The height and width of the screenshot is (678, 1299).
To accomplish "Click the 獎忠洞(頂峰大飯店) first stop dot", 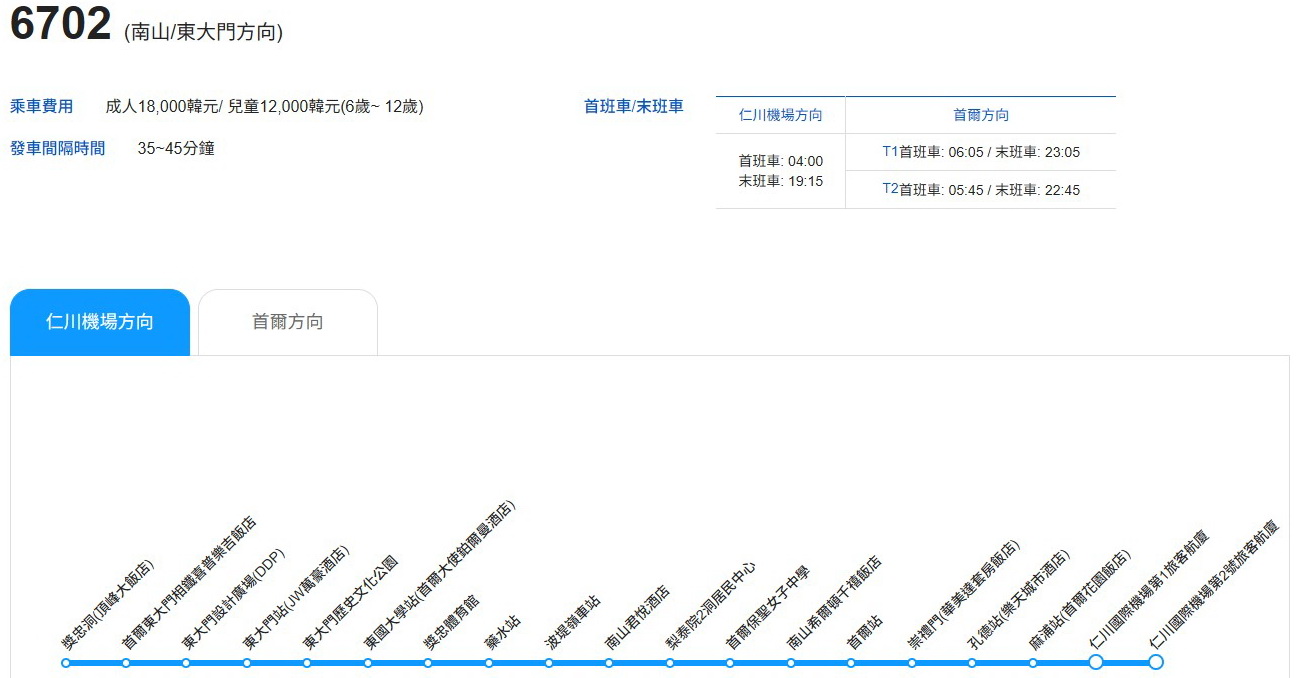I will coord(65,662).
